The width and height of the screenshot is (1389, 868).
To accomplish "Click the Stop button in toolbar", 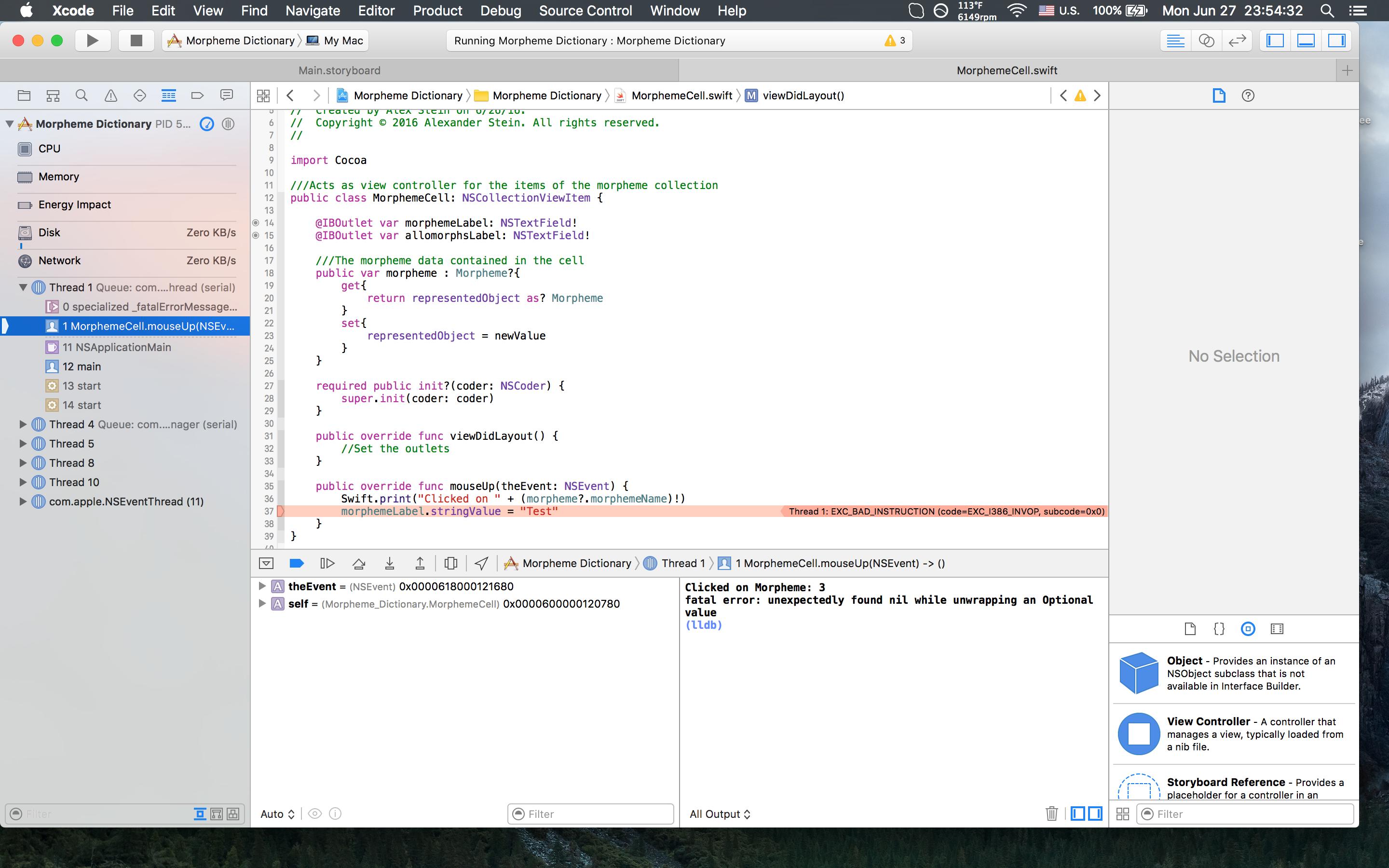I will (x=136, y=41).
